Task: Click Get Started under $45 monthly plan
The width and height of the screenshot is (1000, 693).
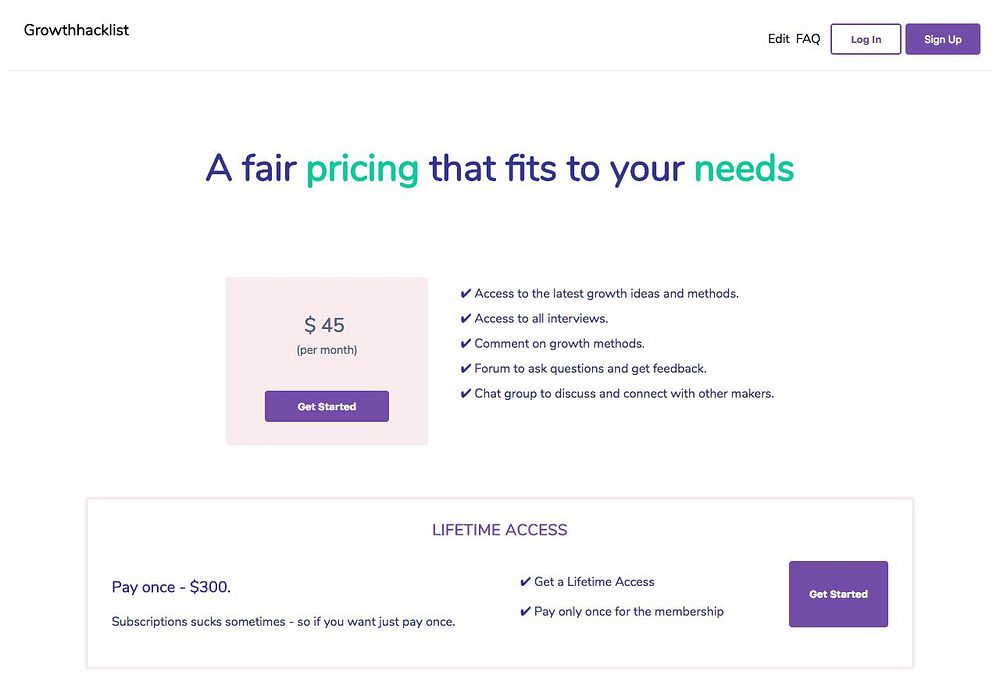Action: click(x=326, y=406)
